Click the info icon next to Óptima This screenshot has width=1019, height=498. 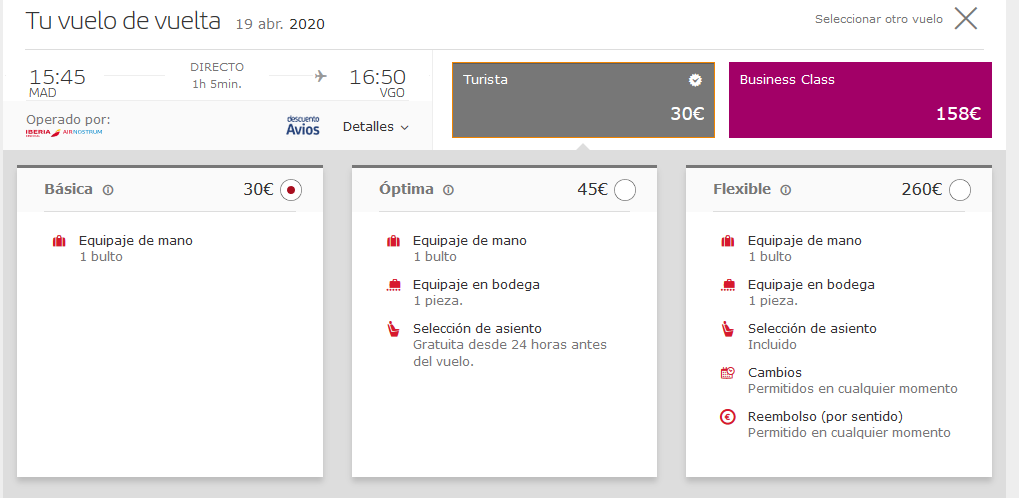click(449, 190)
